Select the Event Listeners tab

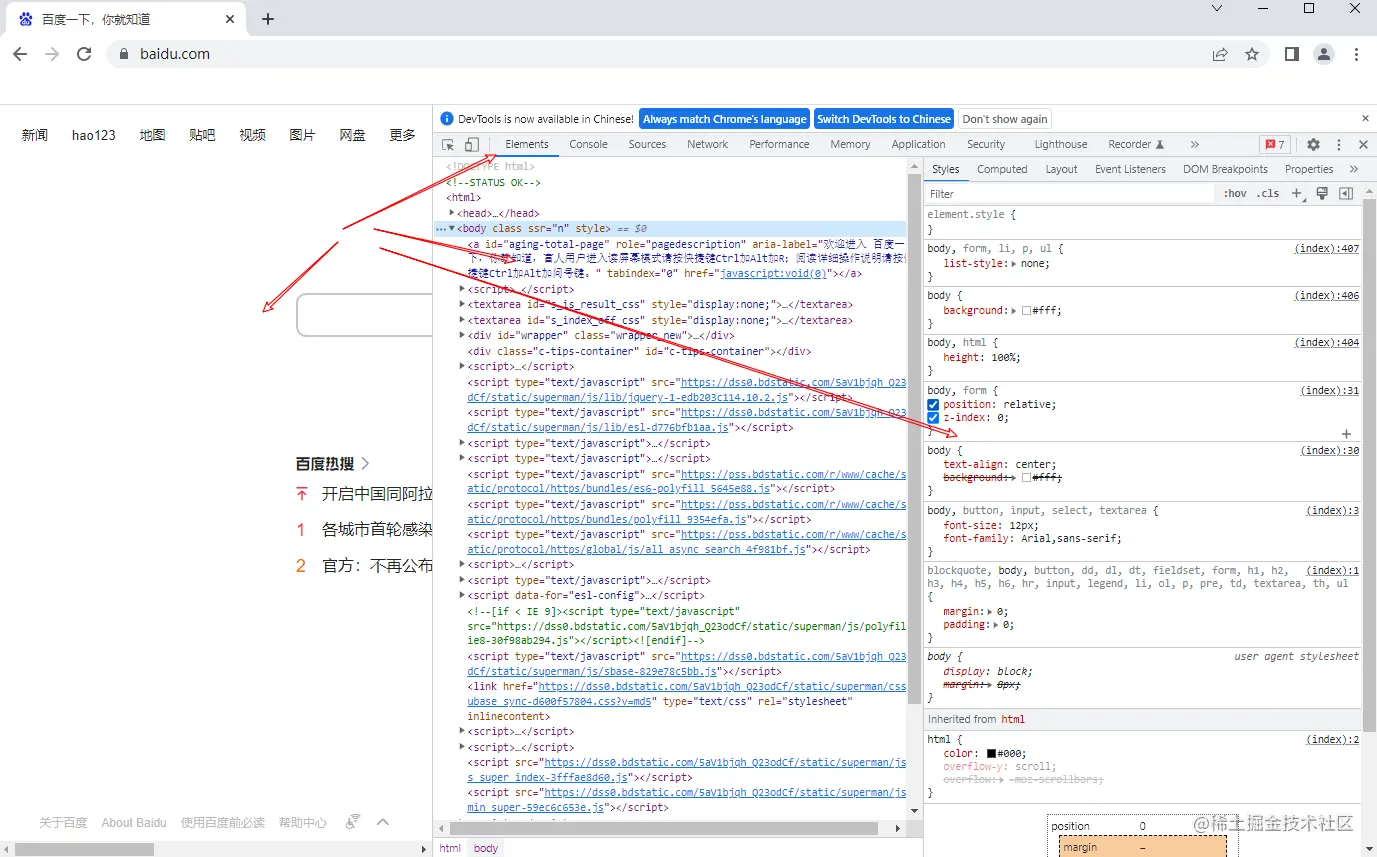pyautogui.click(x=1130, y=170)
